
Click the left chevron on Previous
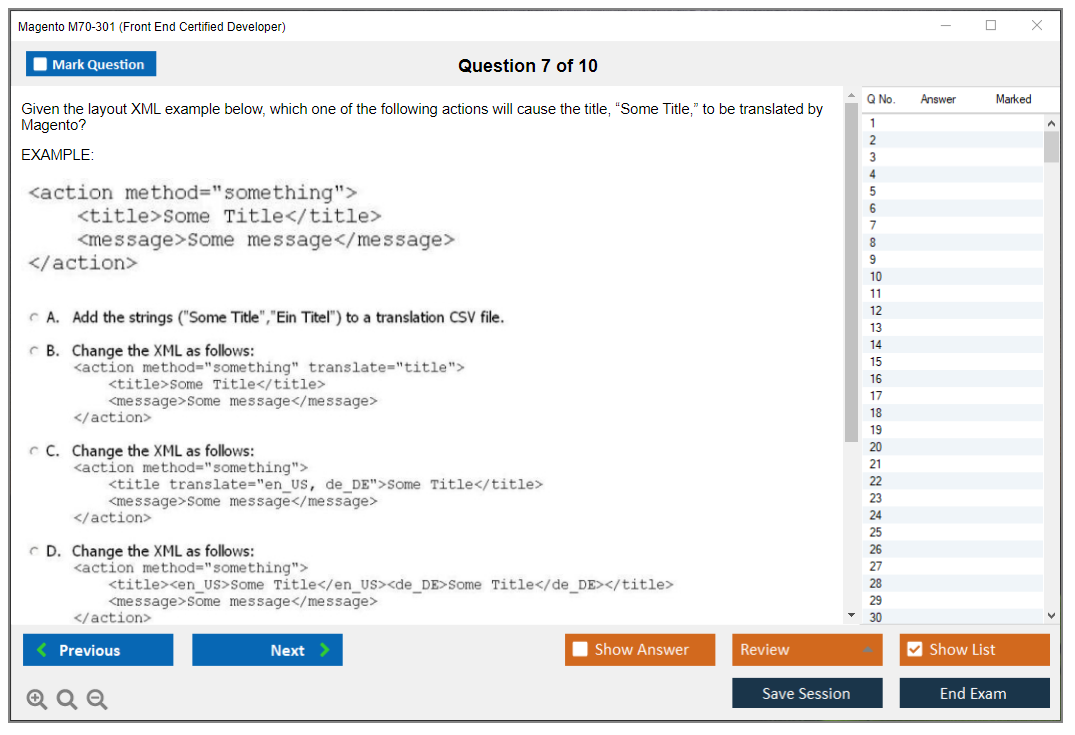42,650
